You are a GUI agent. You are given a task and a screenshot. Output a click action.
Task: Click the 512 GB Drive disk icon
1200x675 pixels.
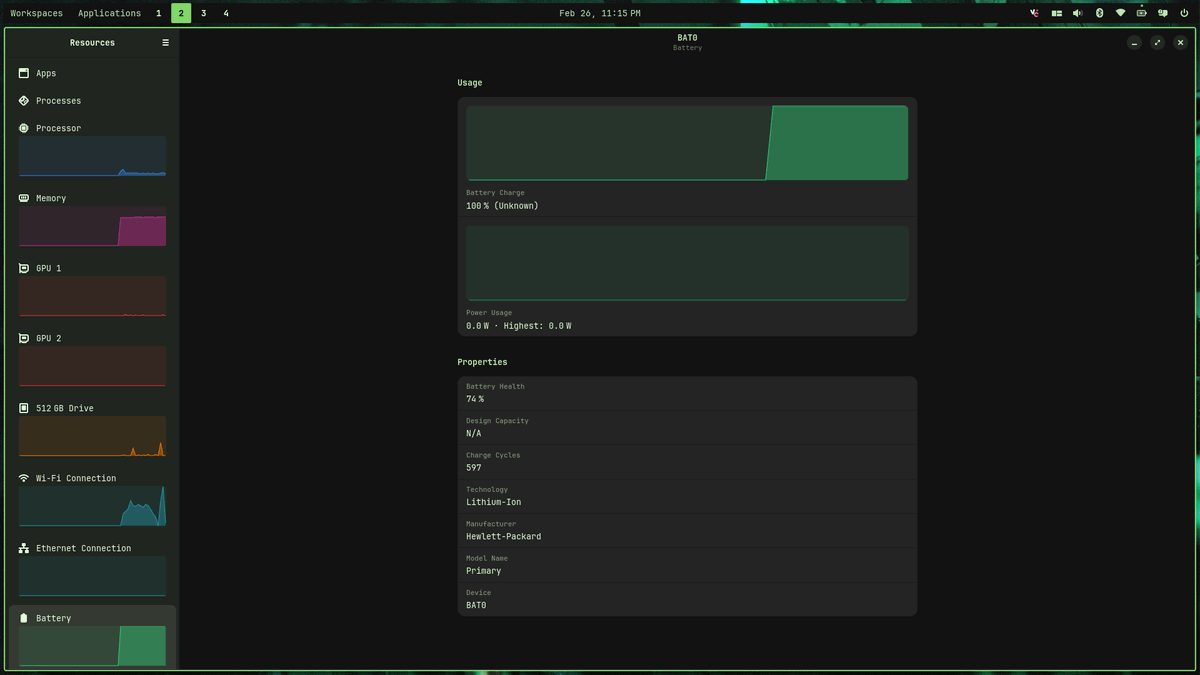click(x=24, y=408)
